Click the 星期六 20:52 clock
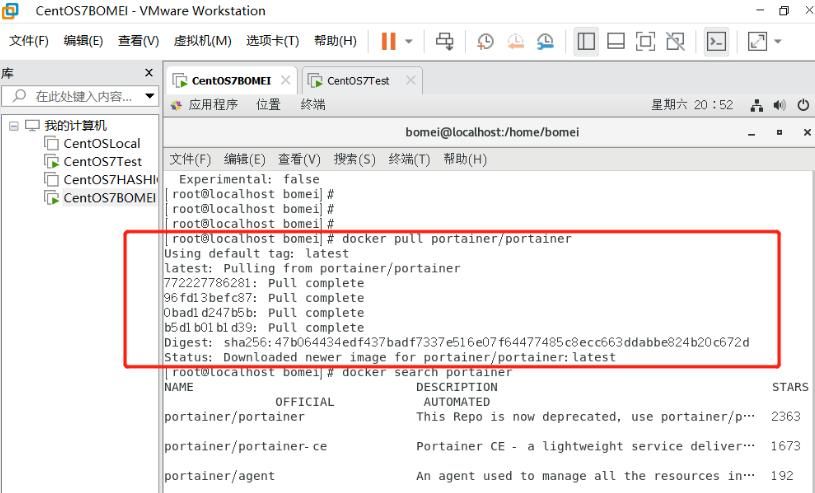 coord(692,105)
